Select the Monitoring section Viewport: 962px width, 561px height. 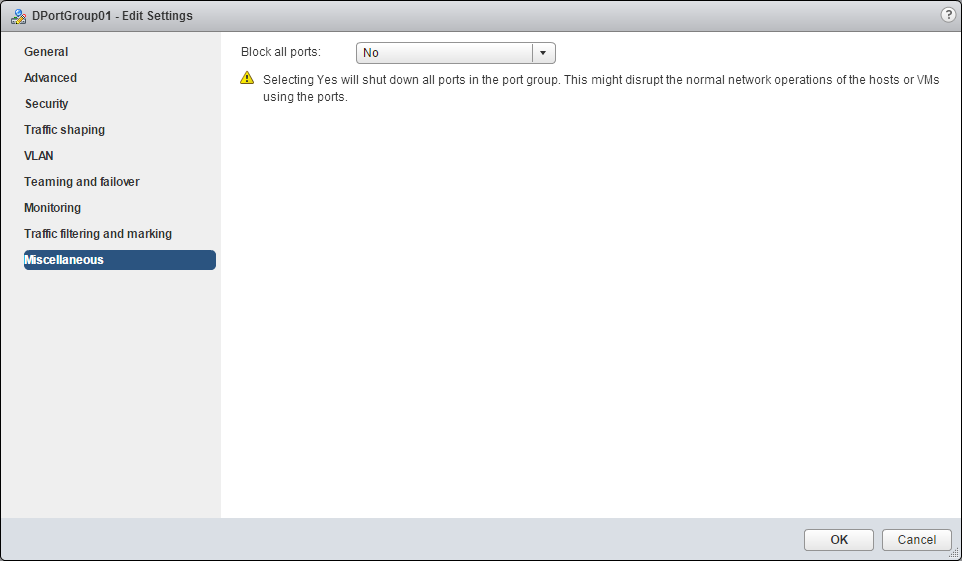[52, 208]
